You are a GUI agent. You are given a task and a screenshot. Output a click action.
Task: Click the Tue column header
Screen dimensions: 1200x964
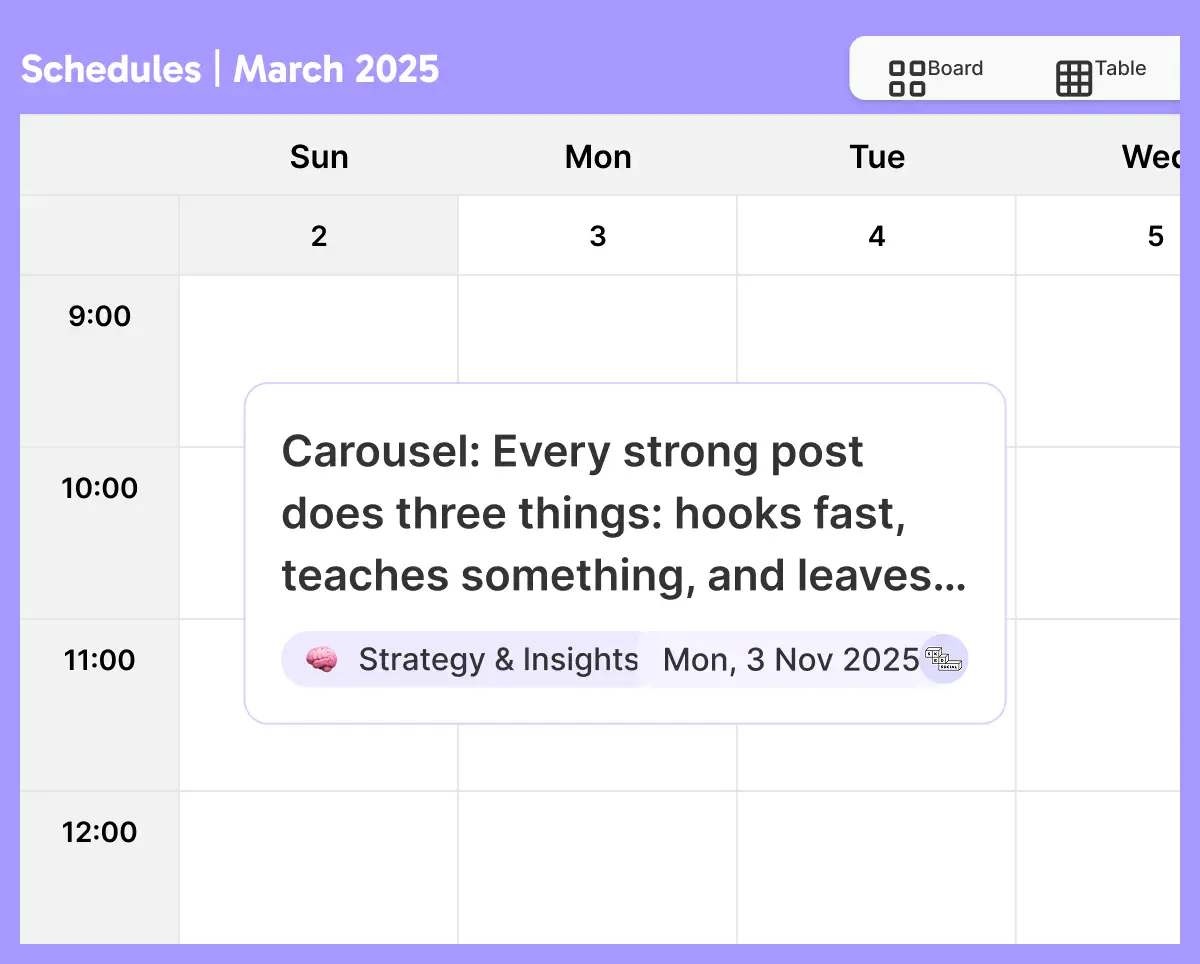tap(876, 156)
